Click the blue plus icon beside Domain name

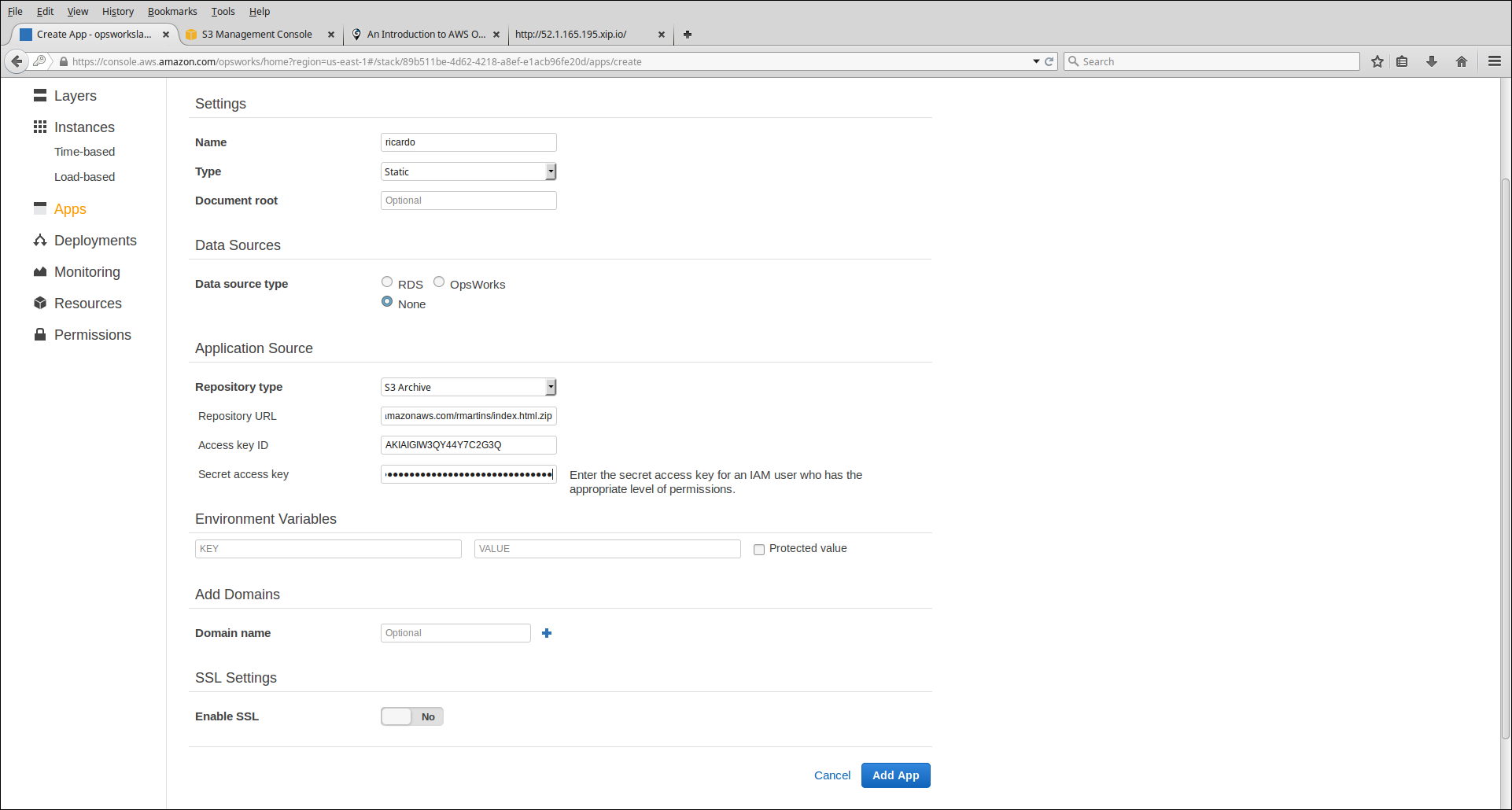[x=547, y=633]
